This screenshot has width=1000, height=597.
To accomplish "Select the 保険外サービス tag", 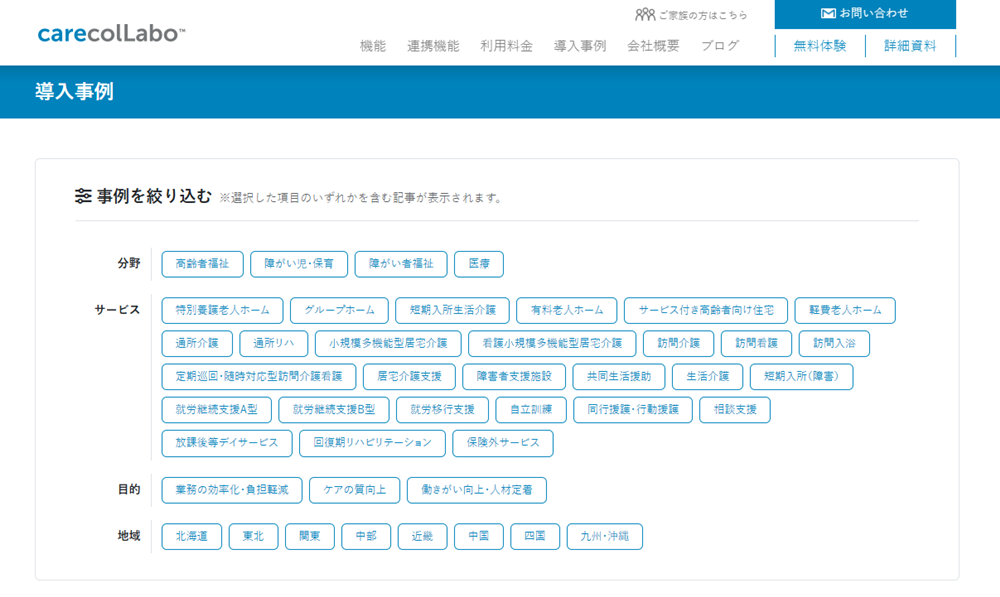I will click(x=503, y=443).
